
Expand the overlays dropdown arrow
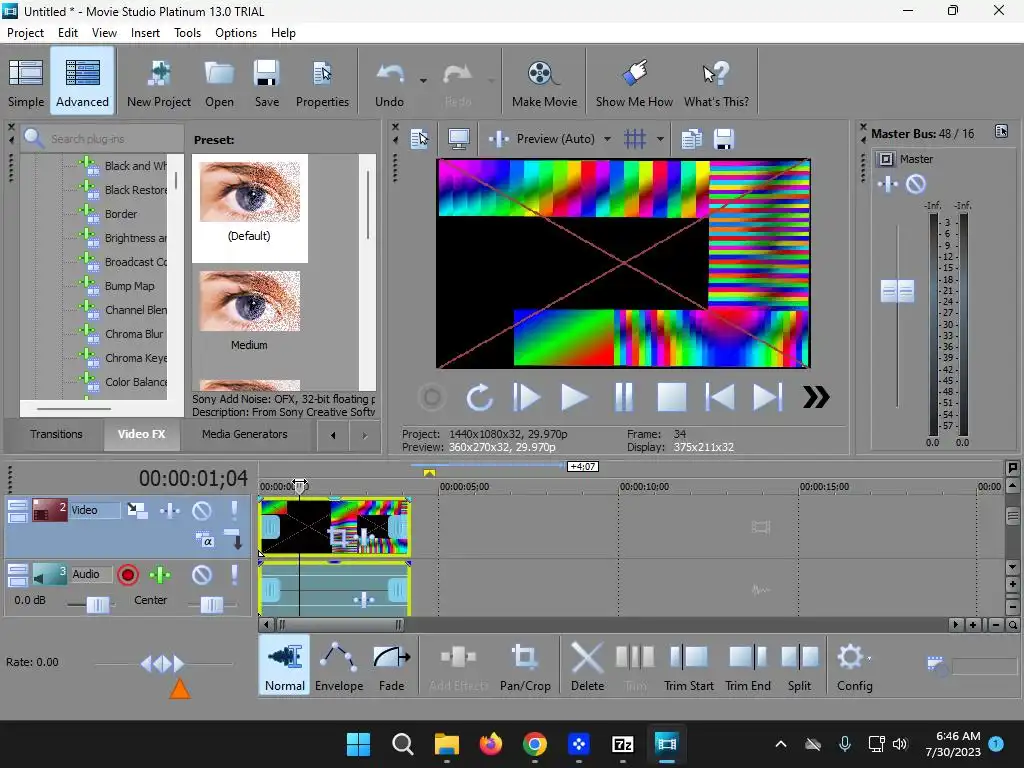coord(660,138)
